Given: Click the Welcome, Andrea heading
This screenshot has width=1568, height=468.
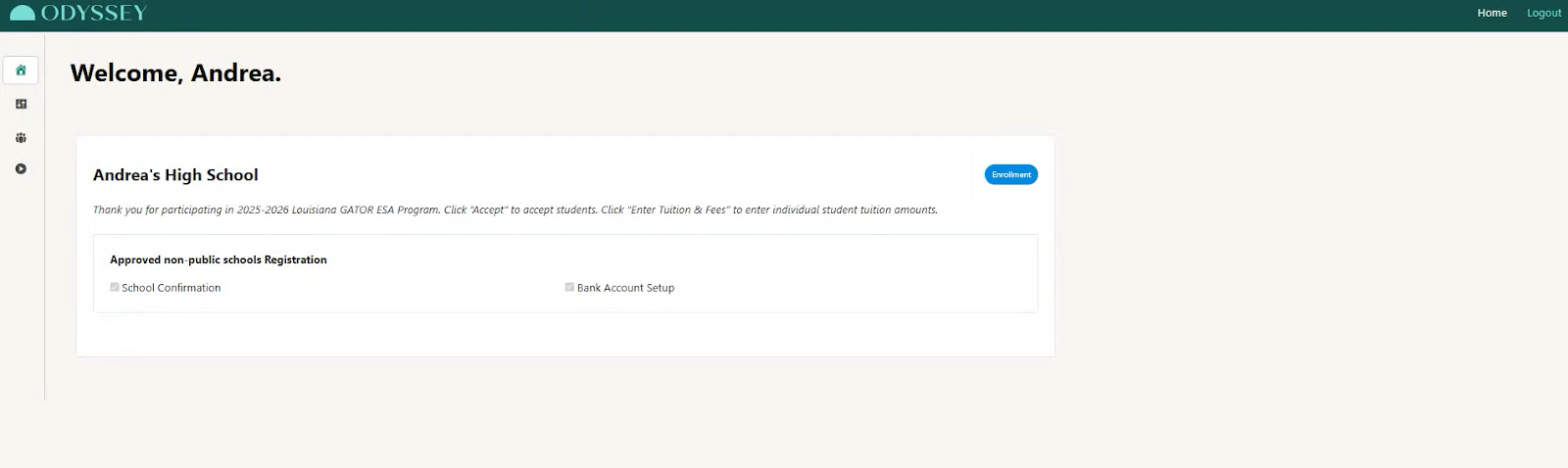Looking at the screenshot, I should click(x=175, y=73).
